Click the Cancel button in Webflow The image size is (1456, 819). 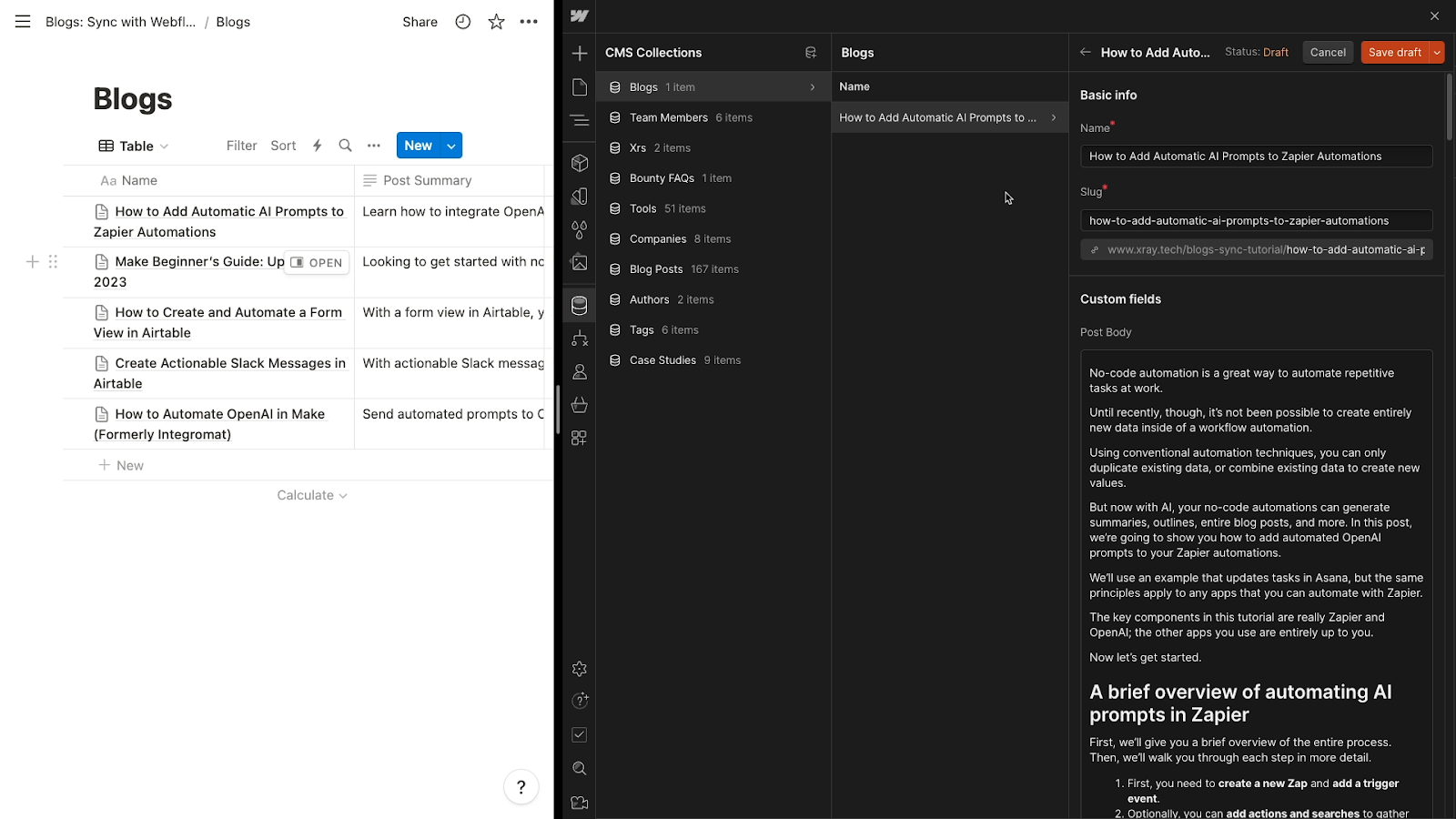pos(1328,53)
